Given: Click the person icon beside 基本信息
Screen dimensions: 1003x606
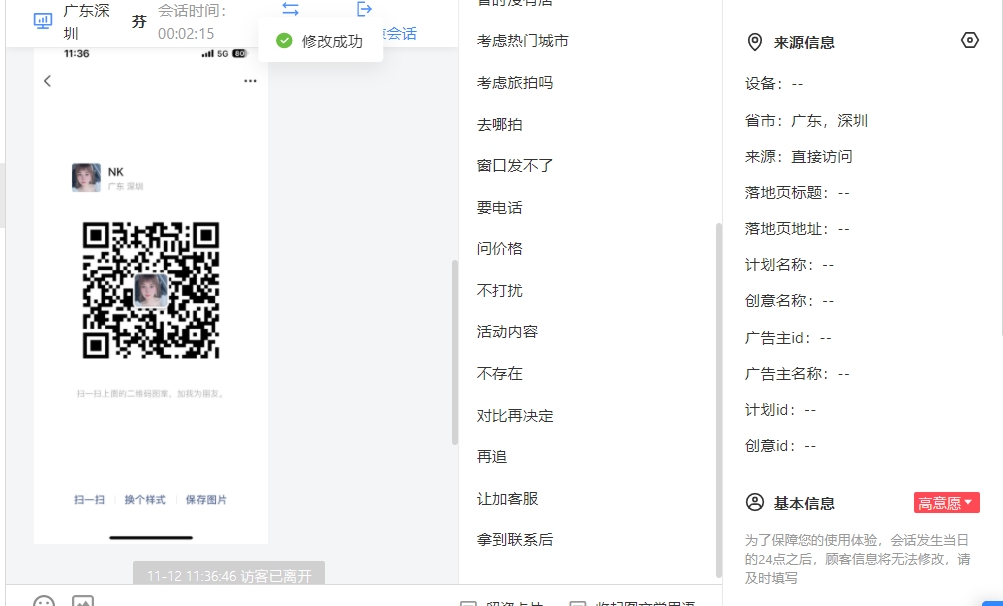Looking at the screenshot, I should point(755,502).
